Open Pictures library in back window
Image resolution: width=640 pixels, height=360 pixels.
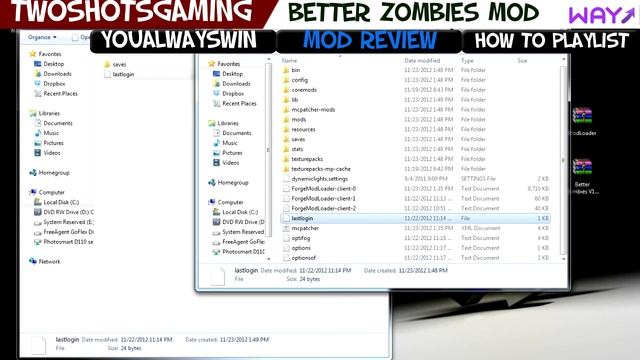pyautogui.click(x=53, y=143)
